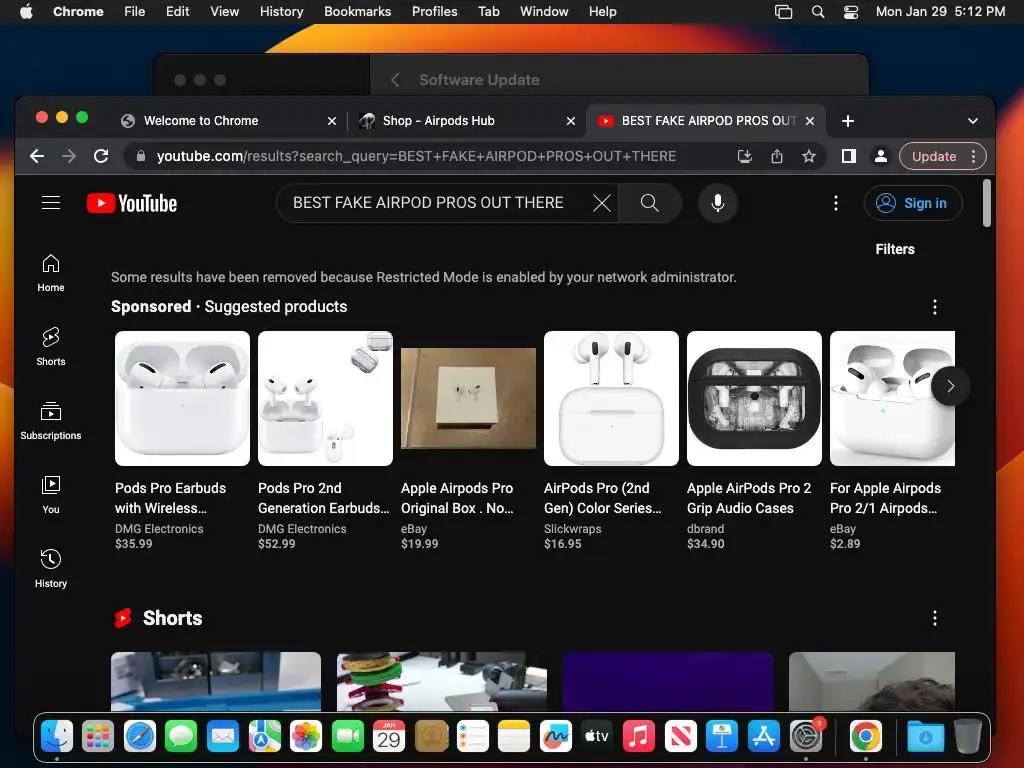This screenshot has width=1024, height=768.
Task: Open the second Shorts video thumbnail
Action: pos(442,680)
